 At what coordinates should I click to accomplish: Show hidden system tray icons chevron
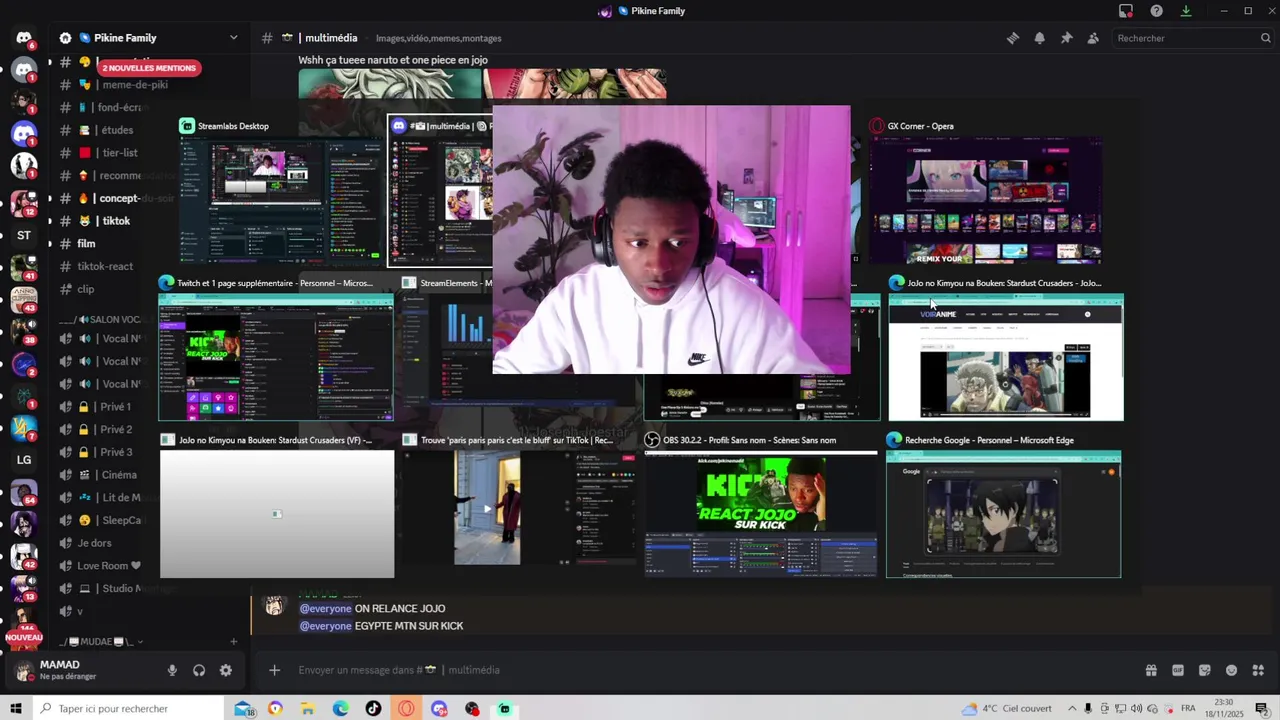click(1072, 708)
